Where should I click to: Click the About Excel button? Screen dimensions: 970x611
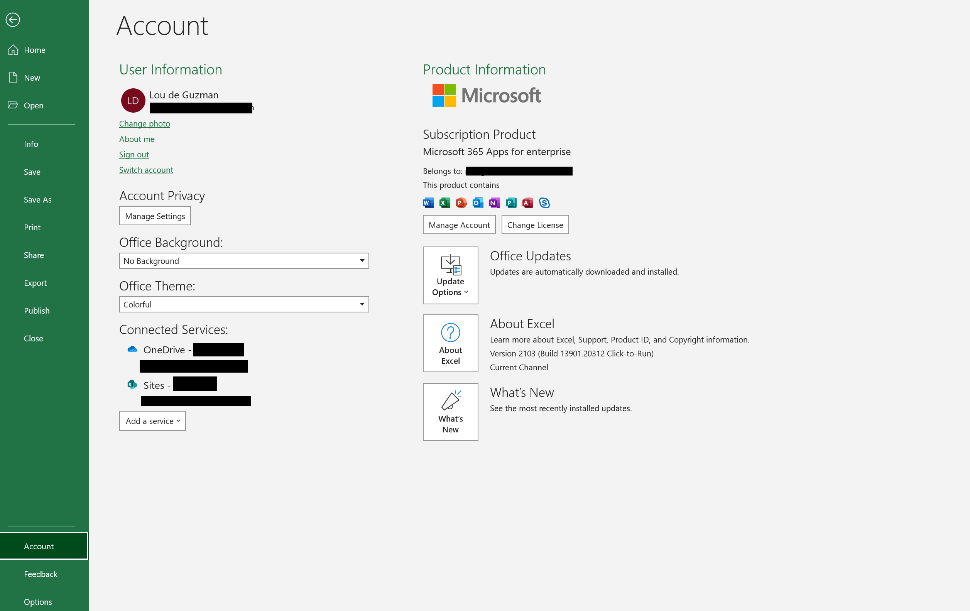click(450, 343)
